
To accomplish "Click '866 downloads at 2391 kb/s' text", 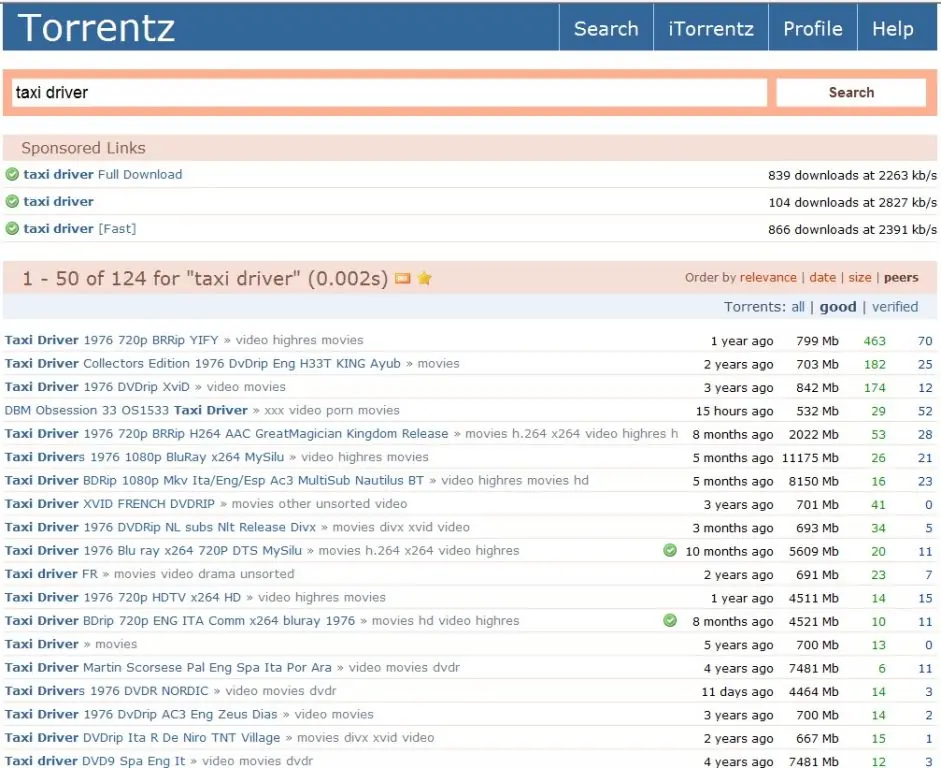I will pyautogui.click(x=852, y=229).
